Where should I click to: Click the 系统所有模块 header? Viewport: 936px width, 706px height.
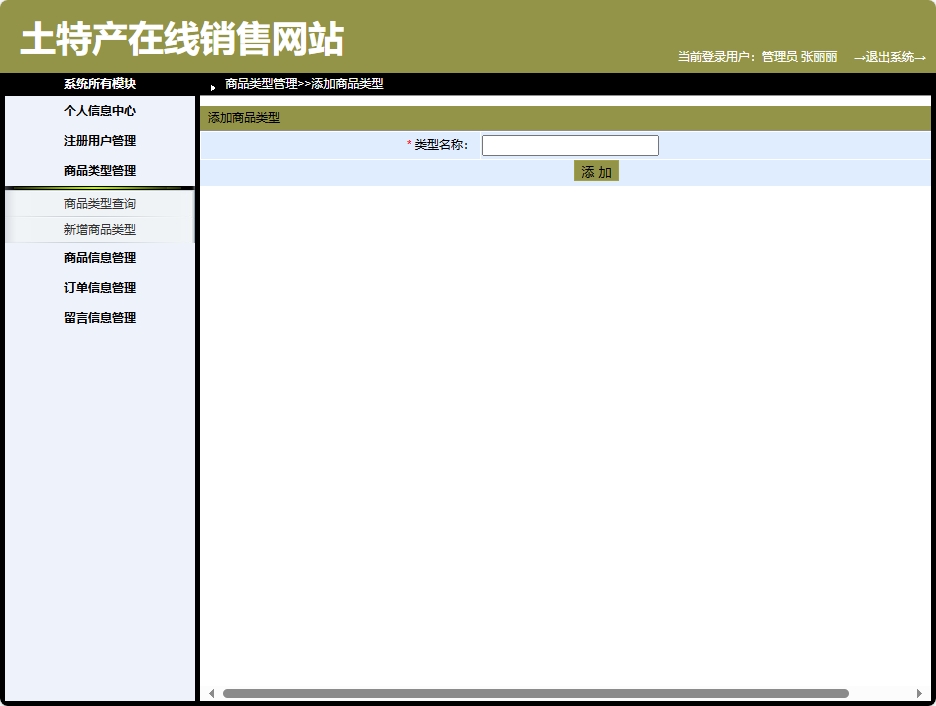[99, 86]
